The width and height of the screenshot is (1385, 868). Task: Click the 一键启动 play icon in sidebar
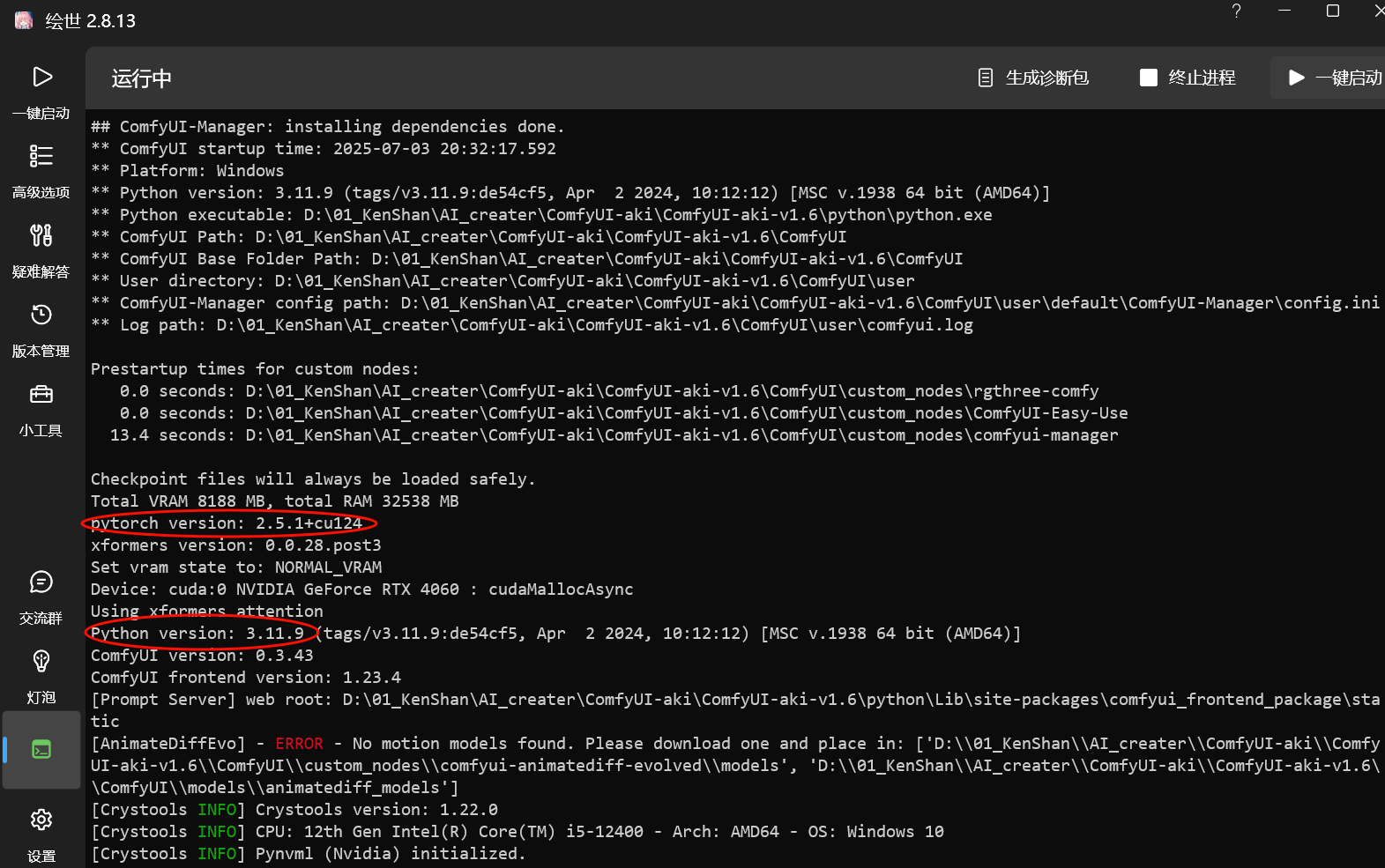point(41,78)
